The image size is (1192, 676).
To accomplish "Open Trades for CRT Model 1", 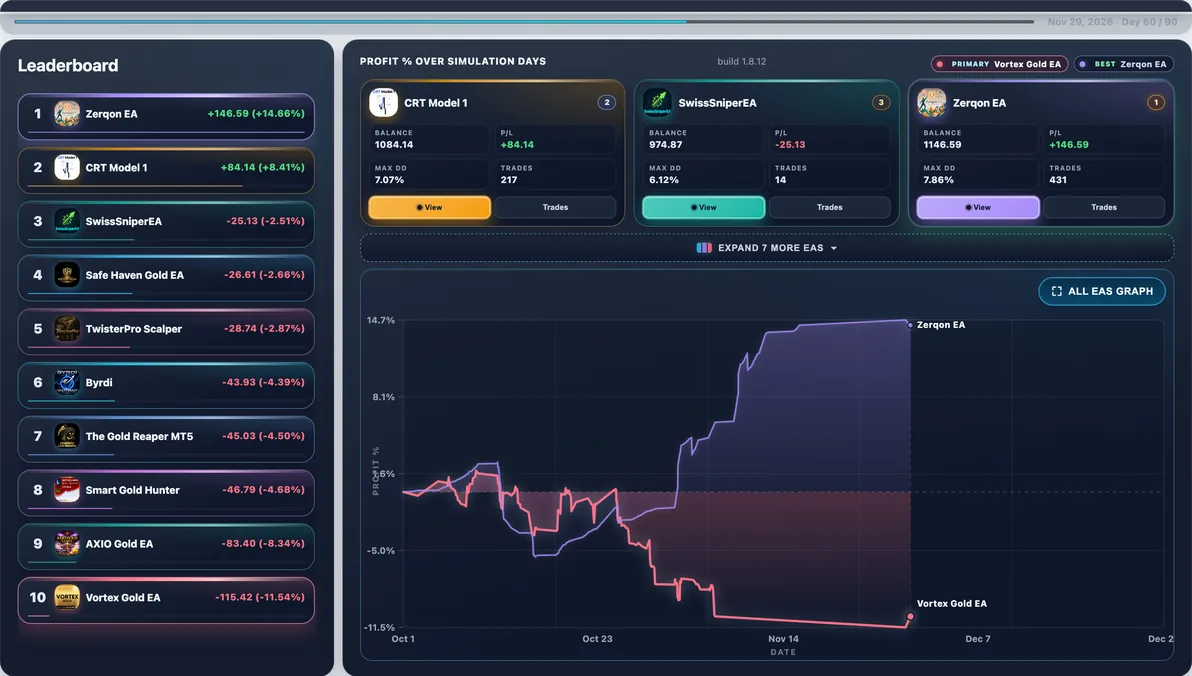I will (x=556, y=208).
